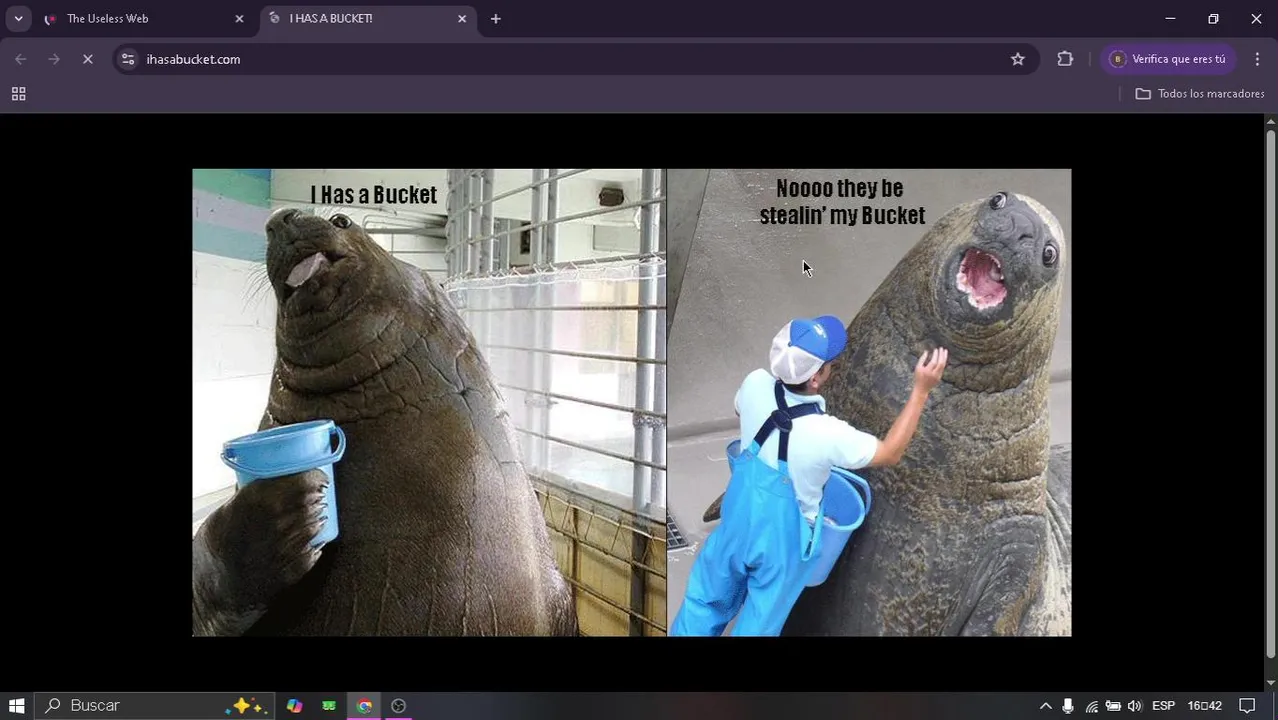This screenshot has width=1278, height=720.
Task: Open the Windows Start menu
Action: tap(17, 706)
